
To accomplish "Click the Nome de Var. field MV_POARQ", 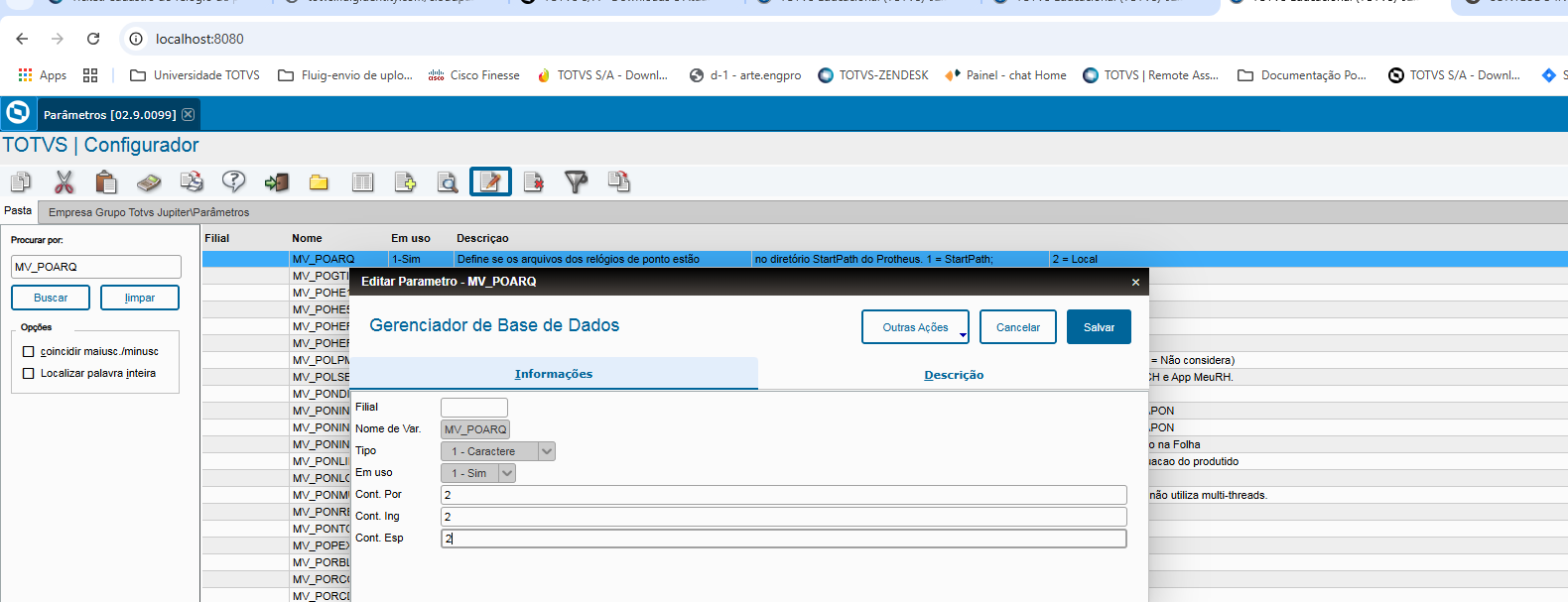I will pos(475,429).
